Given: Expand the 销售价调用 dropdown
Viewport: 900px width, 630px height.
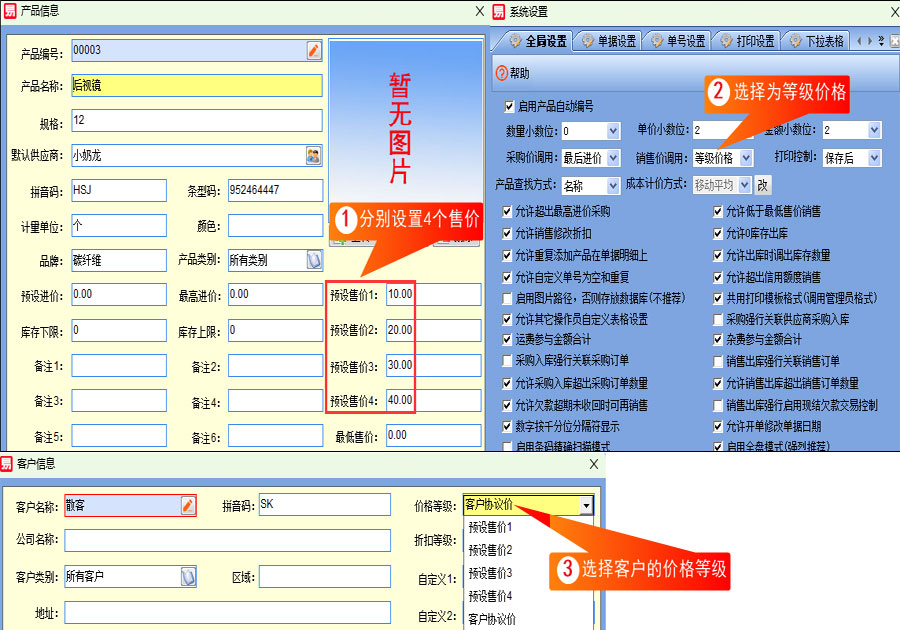Looking at the screenshot, I should tap(747, 158).
